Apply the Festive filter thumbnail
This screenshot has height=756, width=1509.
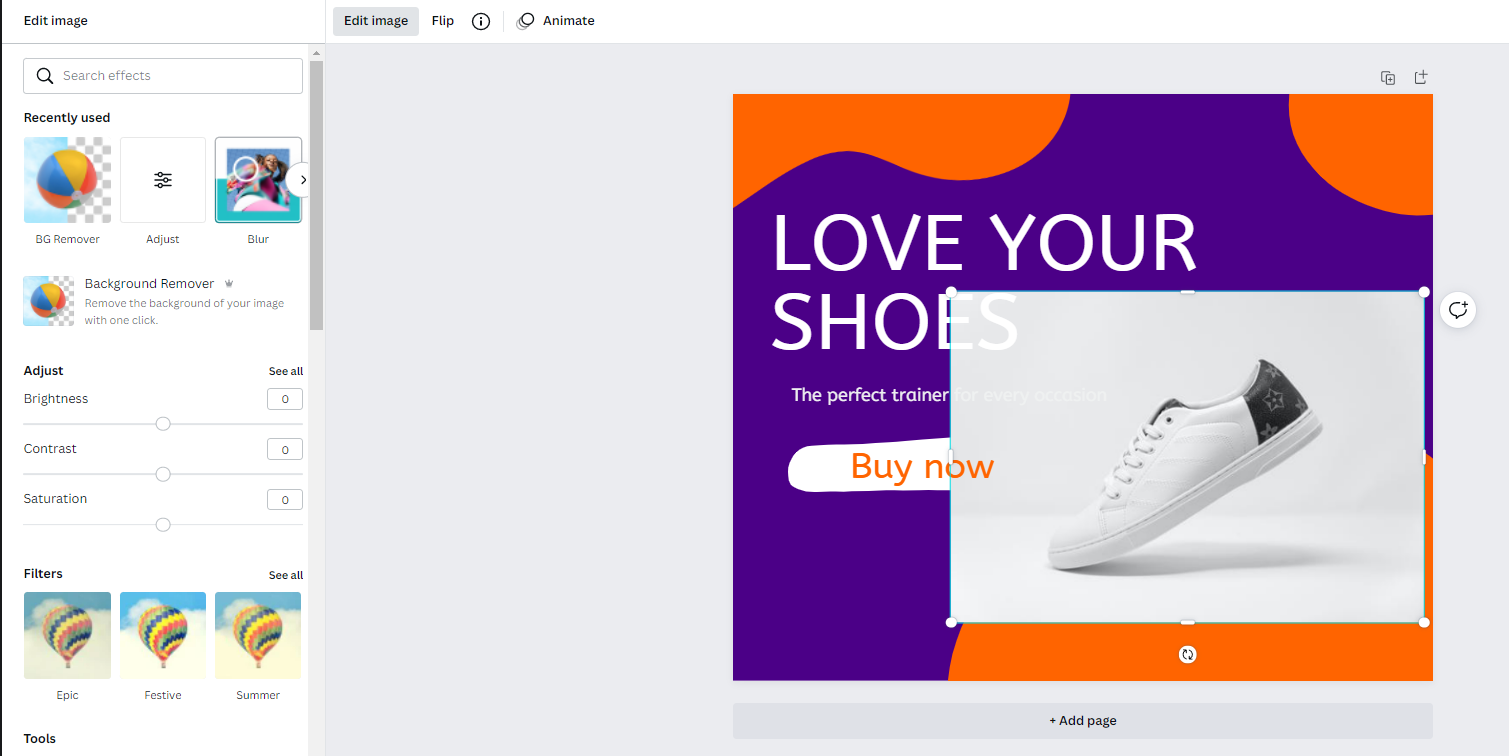[x=163, y=635]
